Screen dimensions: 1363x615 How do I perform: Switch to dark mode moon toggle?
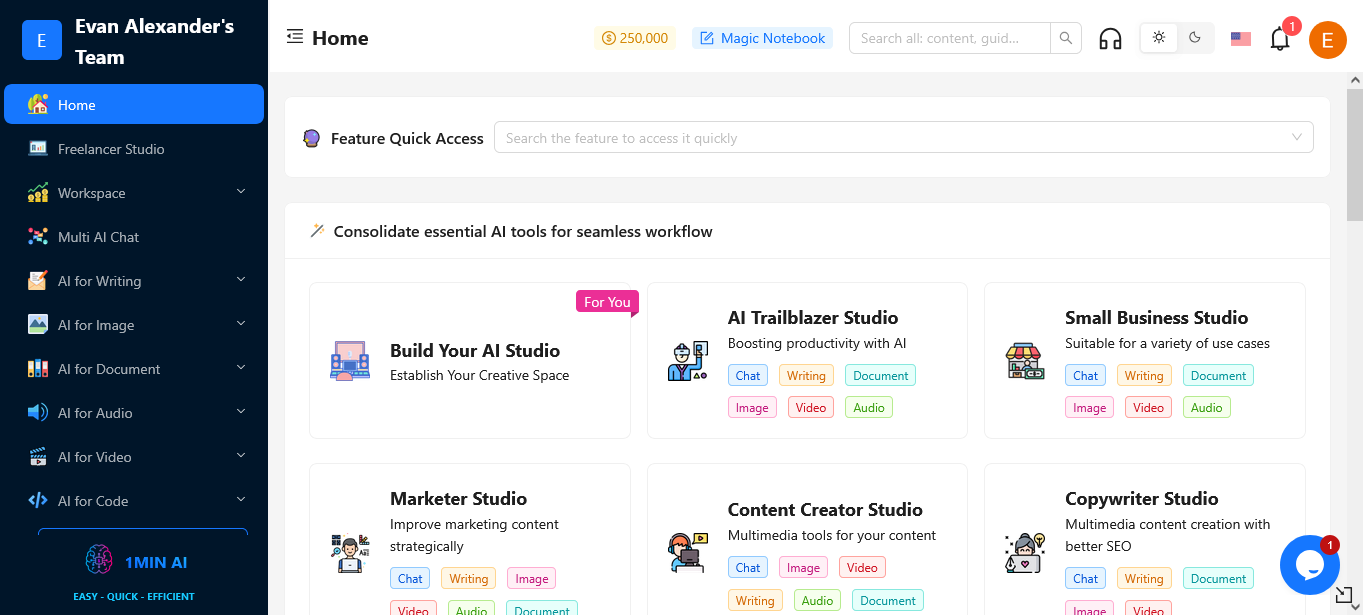pos(1195,38)
